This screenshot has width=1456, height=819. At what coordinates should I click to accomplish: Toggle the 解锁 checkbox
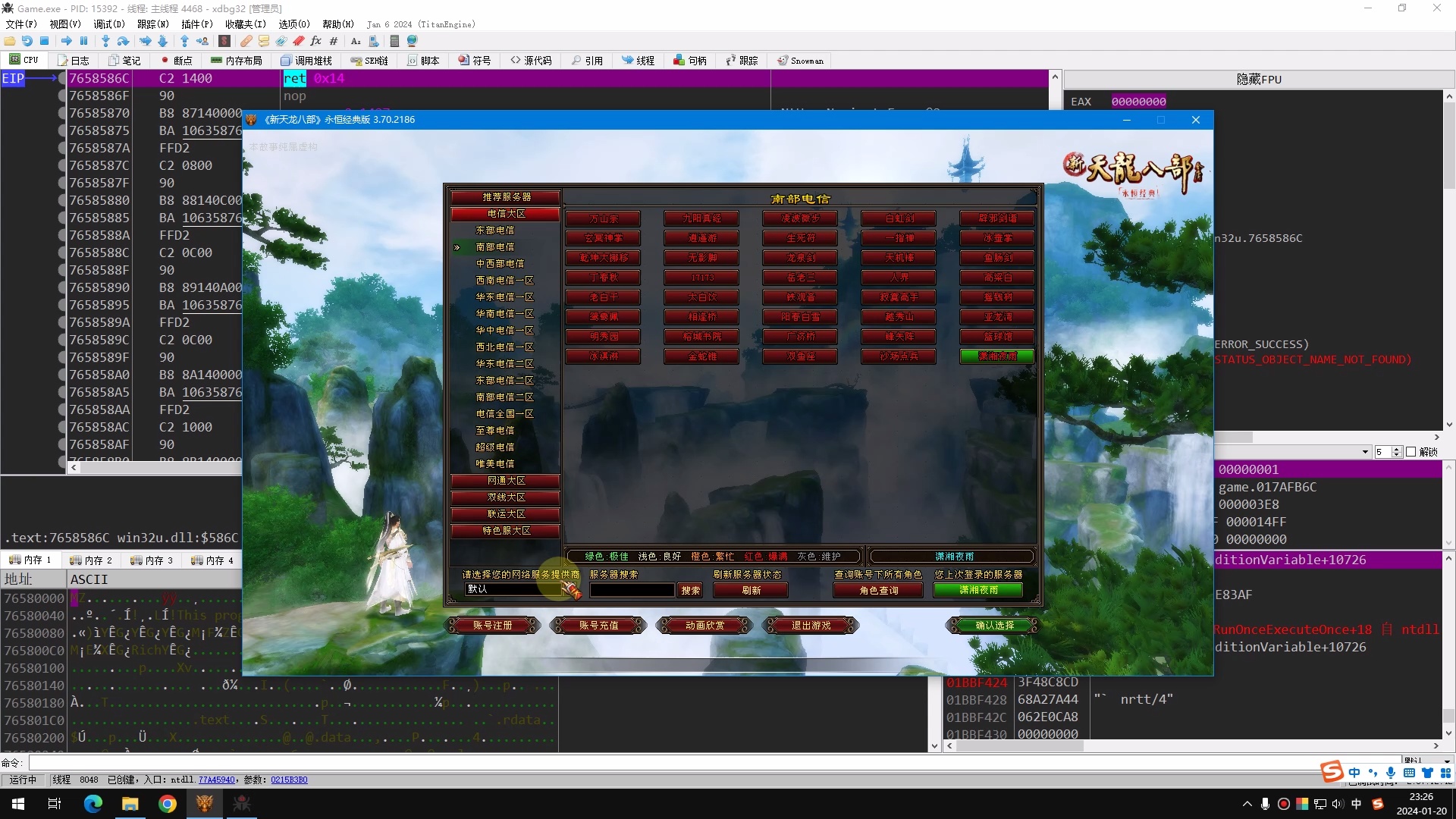click(x=1411, y=452)
